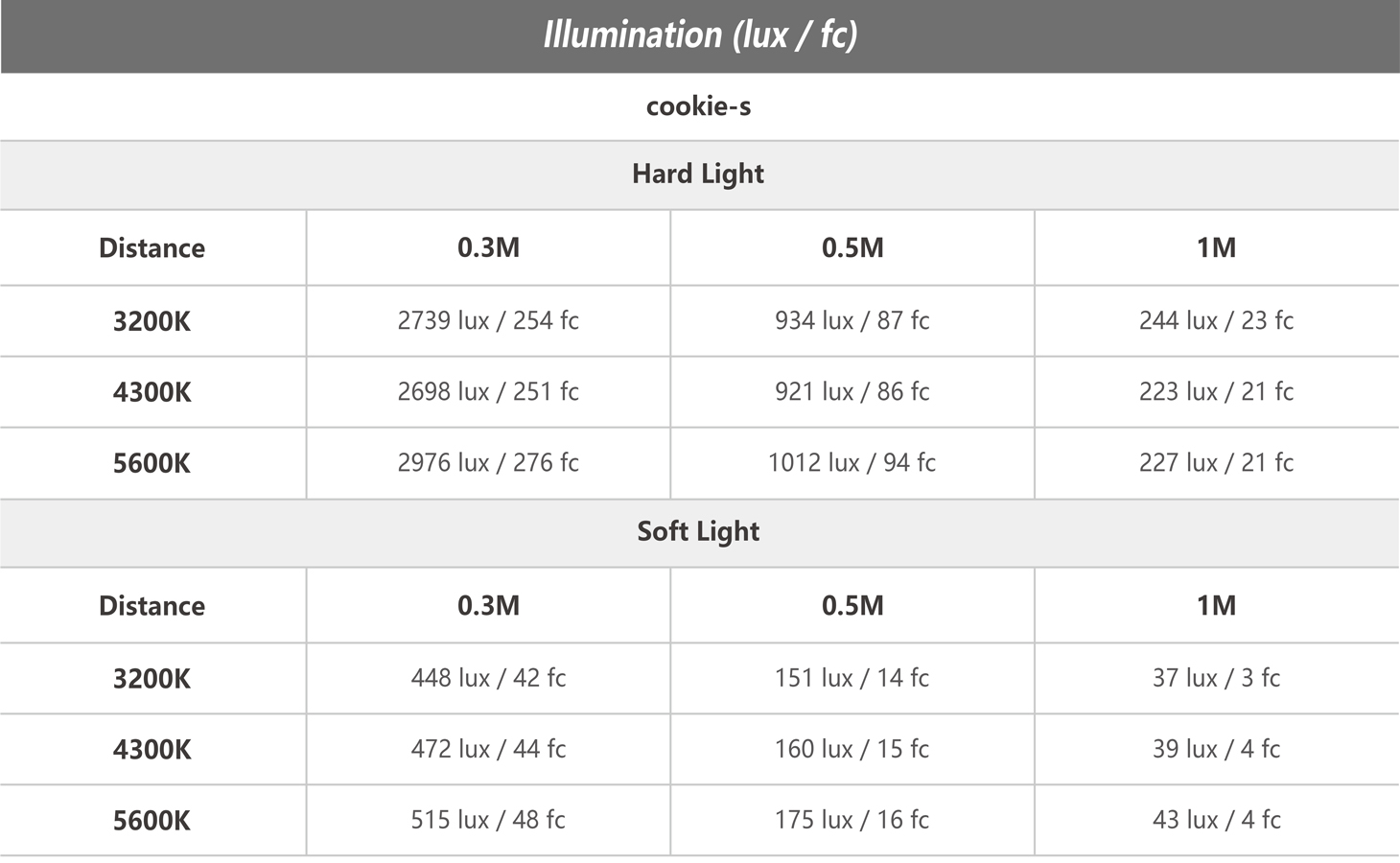Select Hard Light 1M column header
The height and width of the screenshot is (863, 1400).
coord(1217,247)
